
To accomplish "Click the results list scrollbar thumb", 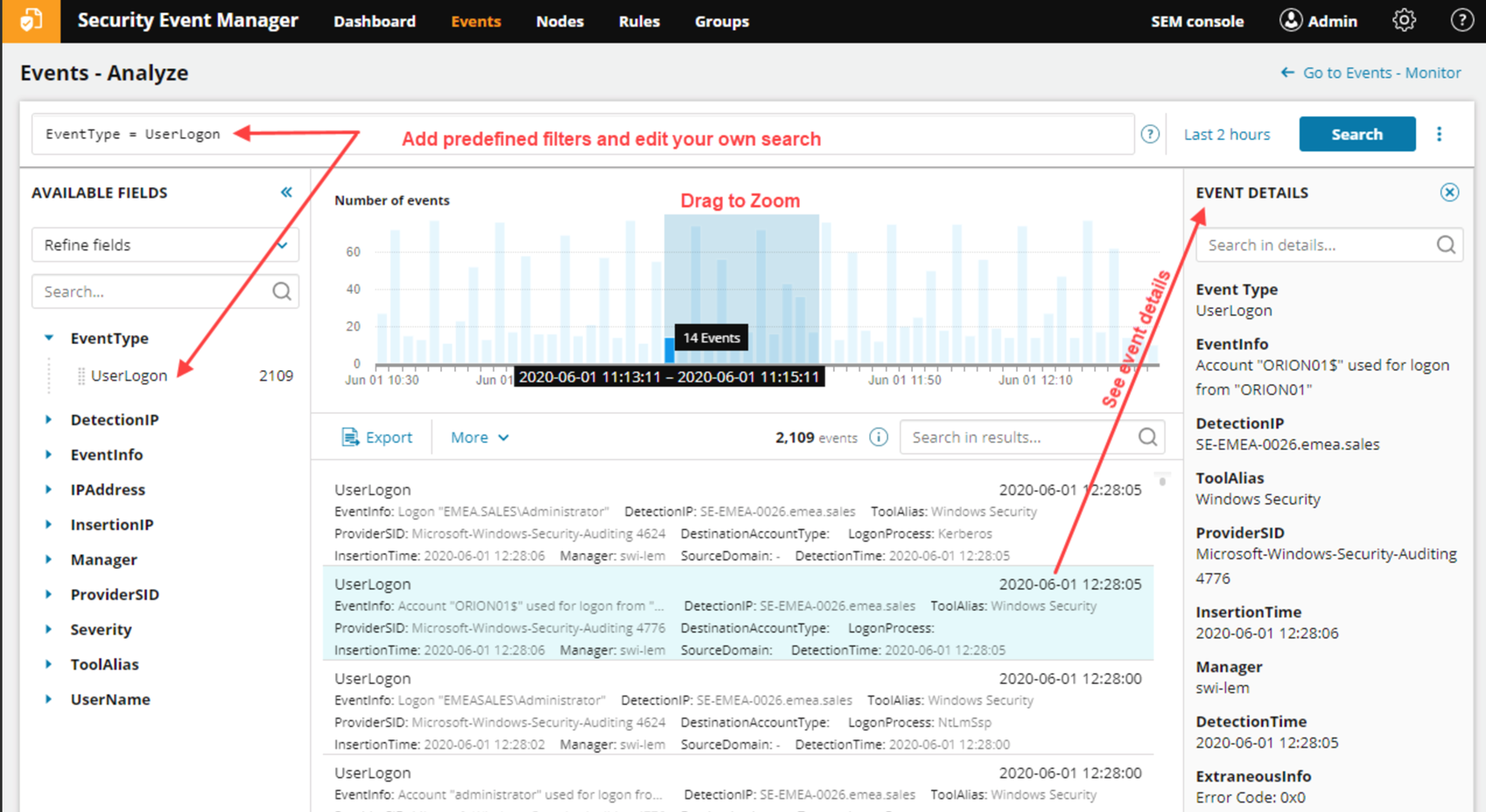I will (1162, 480).
